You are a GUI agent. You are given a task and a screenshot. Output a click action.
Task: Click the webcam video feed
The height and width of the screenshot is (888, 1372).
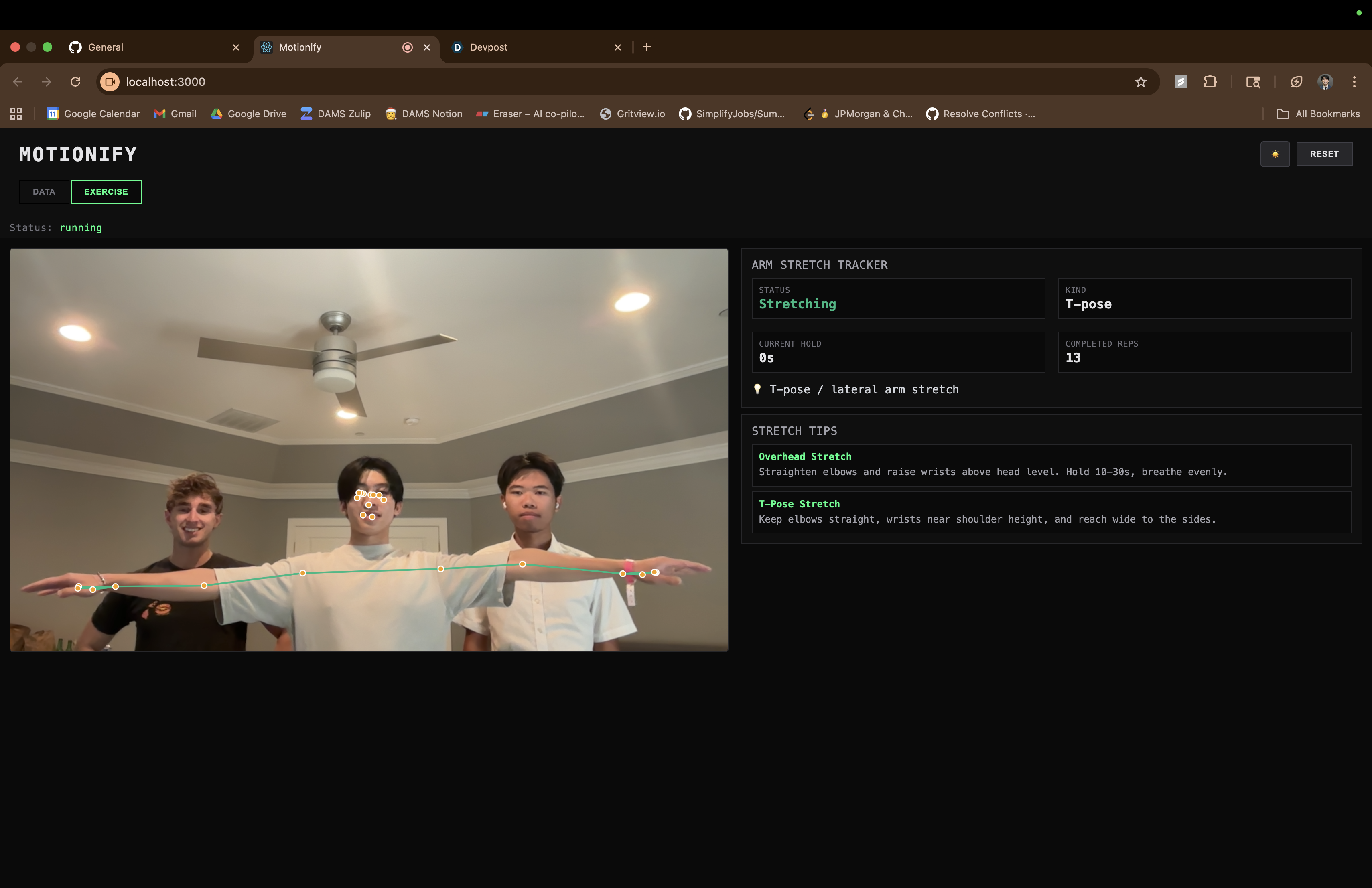point(369,450)
